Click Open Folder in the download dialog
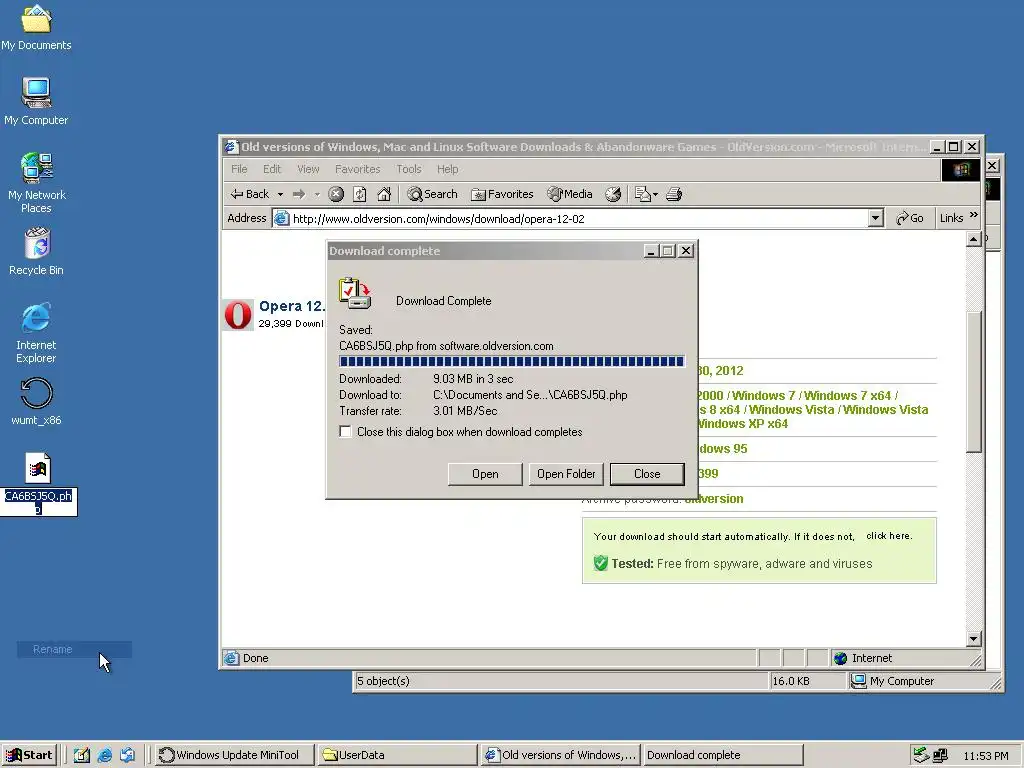The image size is (1024, 768). point(566,474)
